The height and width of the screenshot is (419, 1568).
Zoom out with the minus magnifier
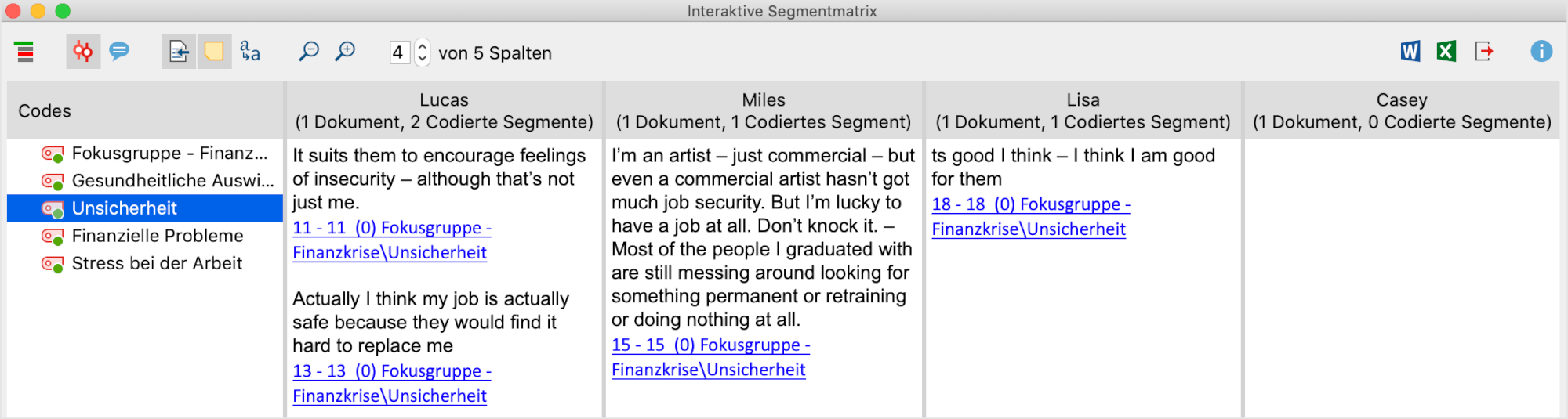(x=309, y=52)
